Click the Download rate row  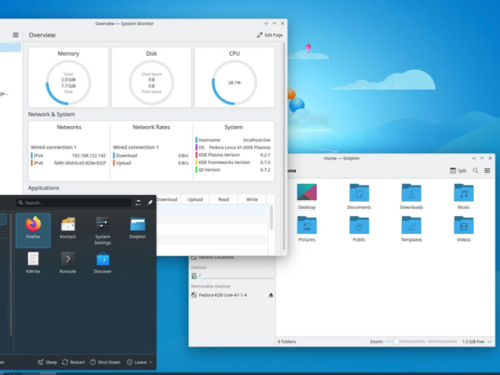151,156
